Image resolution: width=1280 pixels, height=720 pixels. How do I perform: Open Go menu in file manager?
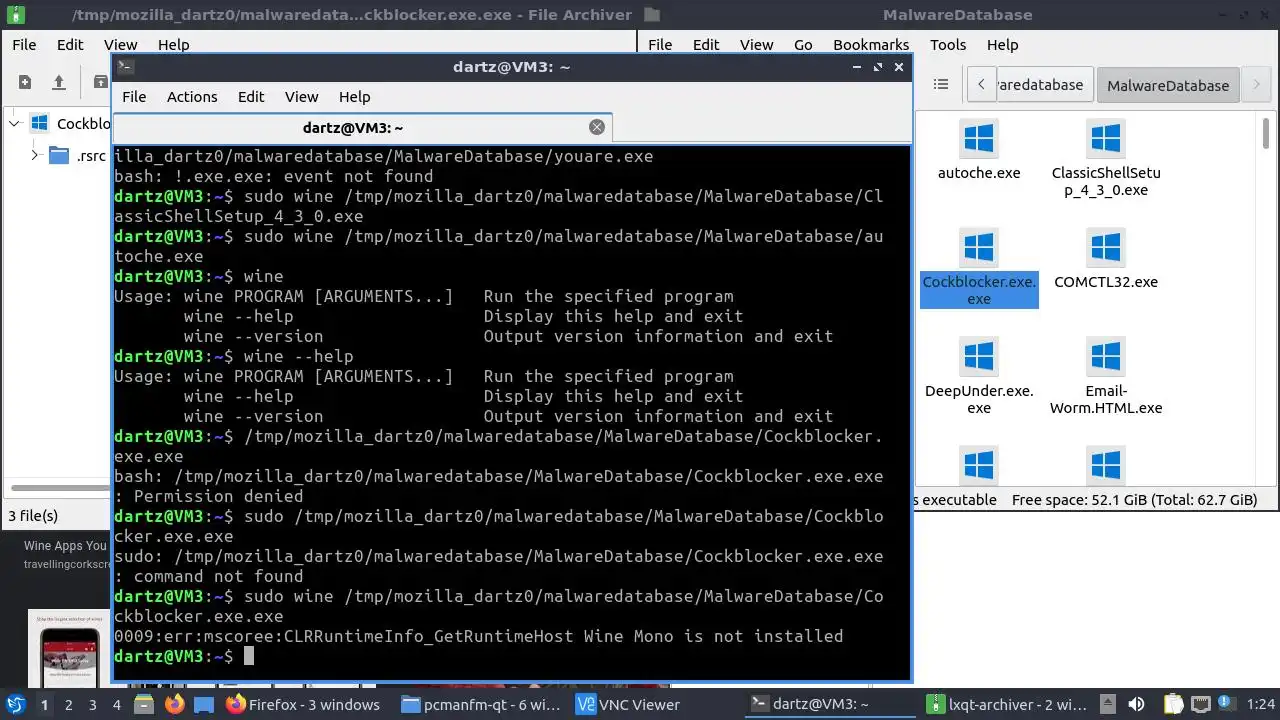[803, 45]
